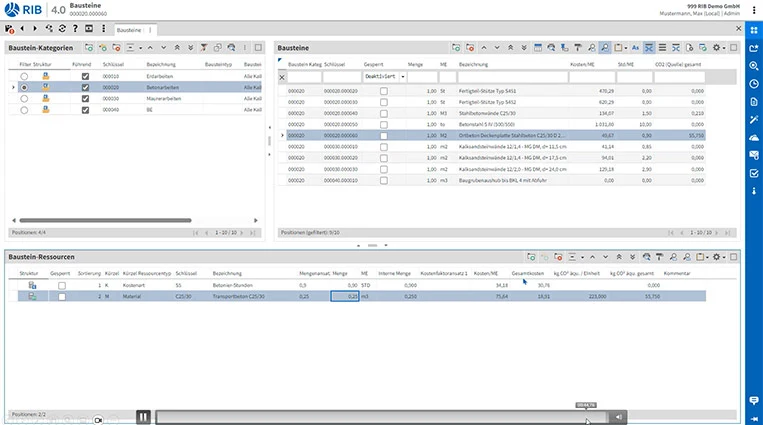This screenshot has height=425, width=763.
Task: Toggle Gesperrt checkbox for Betonier-Stunden resource
Action: pyautogui.click(x=62, y=285)
